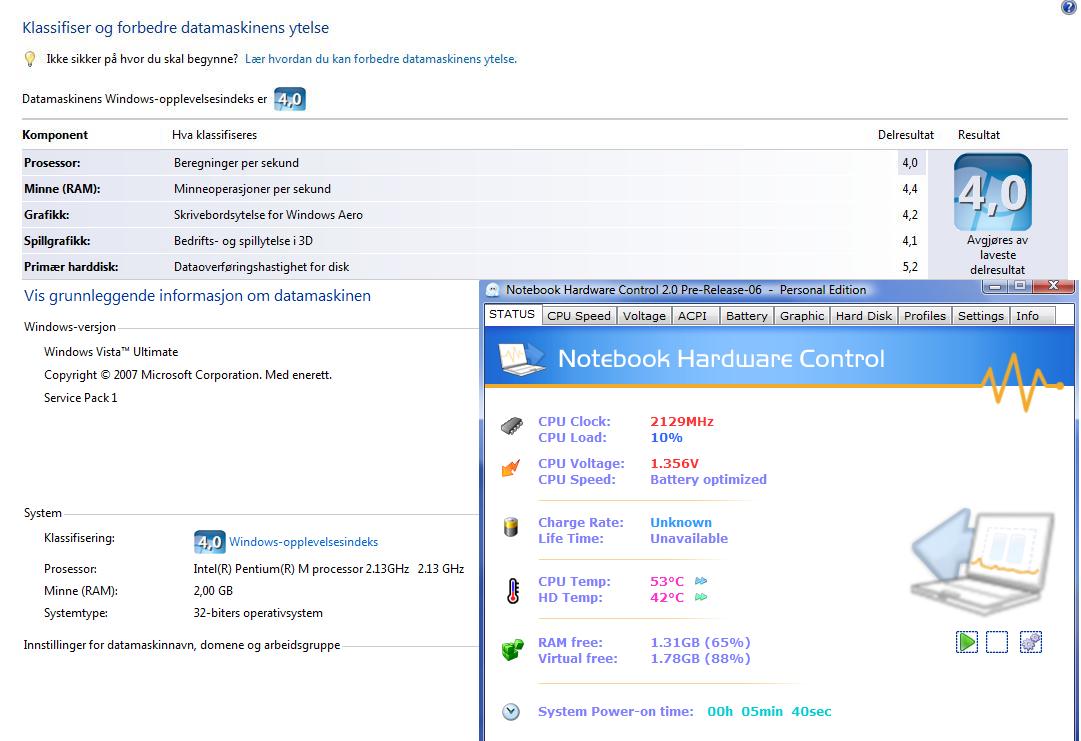1081x741 pixels.
Task: Click the Skrivebordsytelse for Windows Aero text
Action: pos(268,215)
